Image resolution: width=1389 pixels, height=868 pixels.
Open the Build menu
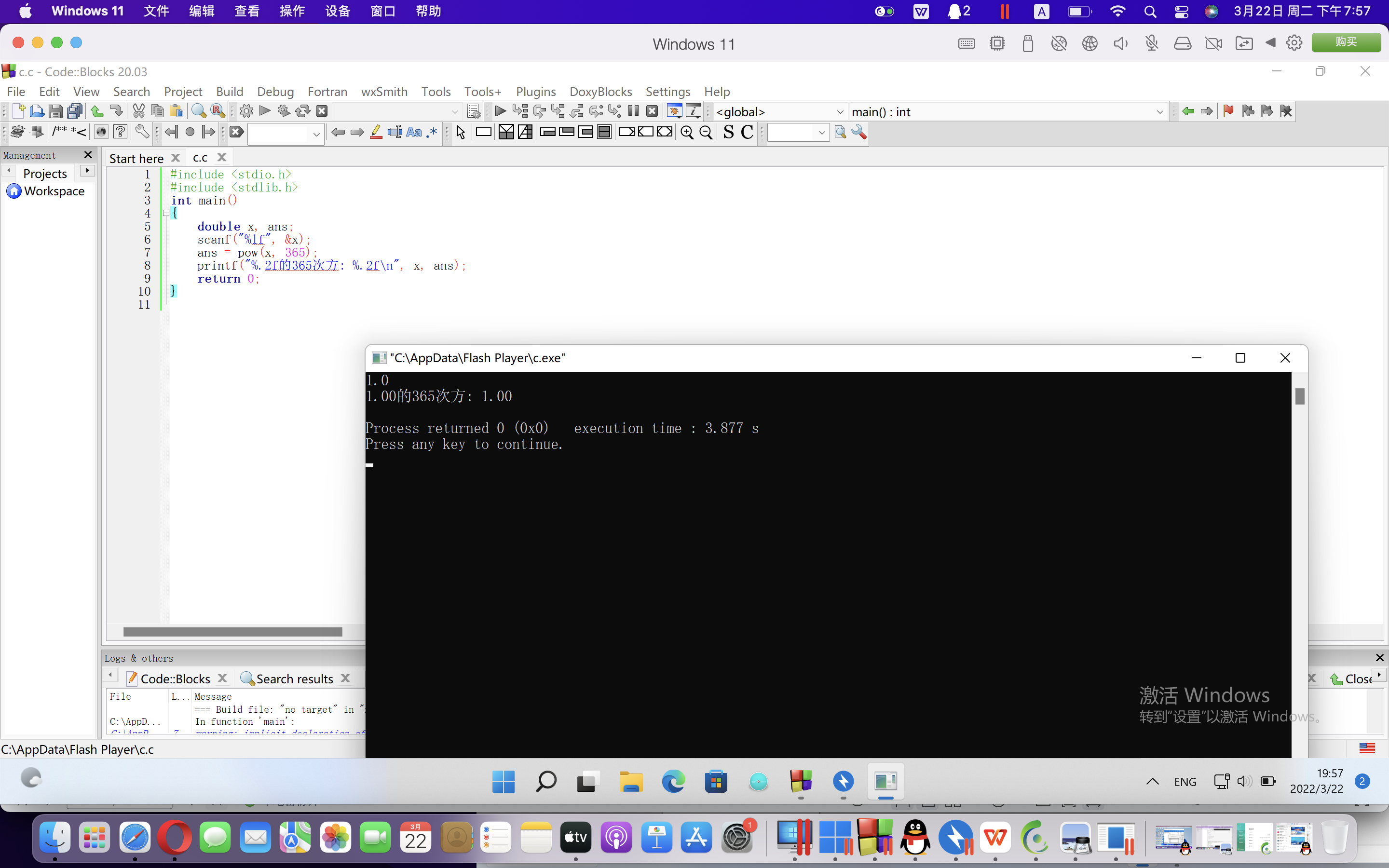[229, 91]
